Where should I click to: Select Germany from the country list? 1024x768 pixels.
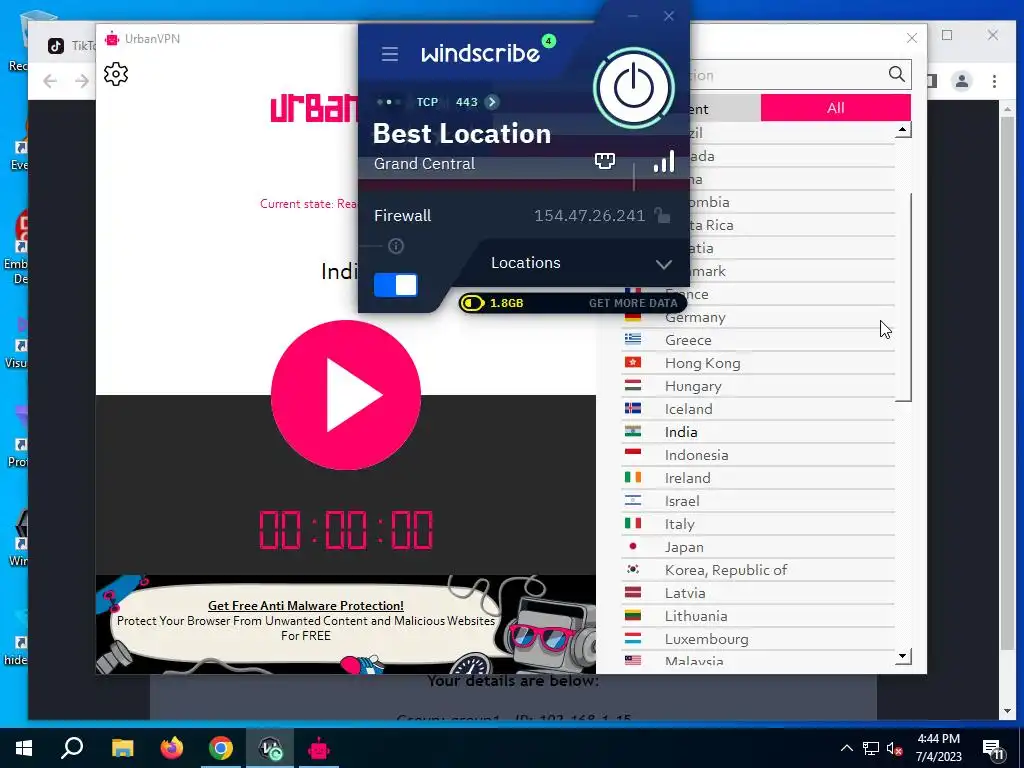758,317
